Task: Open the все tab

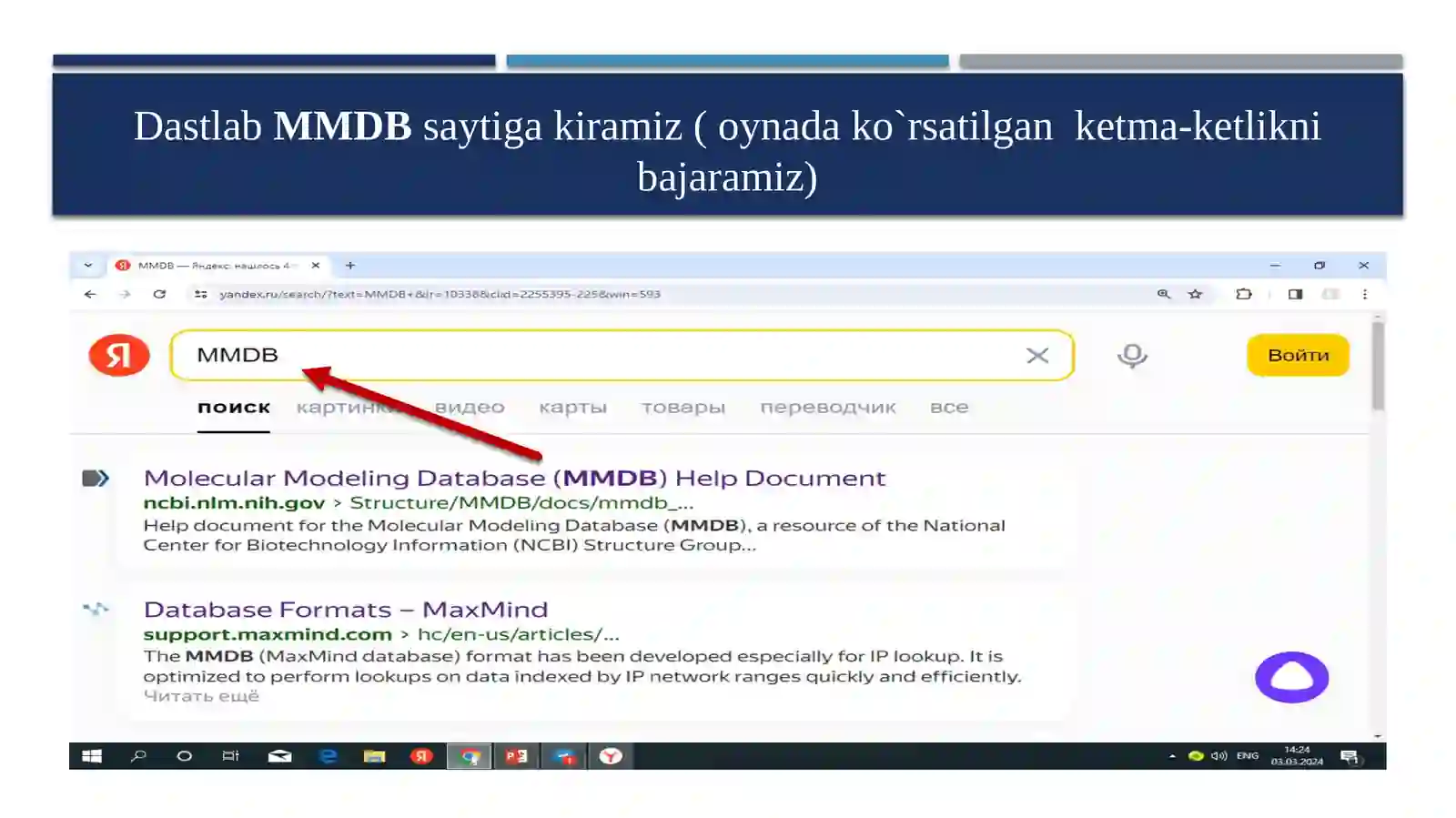Action: coord(949,408)
